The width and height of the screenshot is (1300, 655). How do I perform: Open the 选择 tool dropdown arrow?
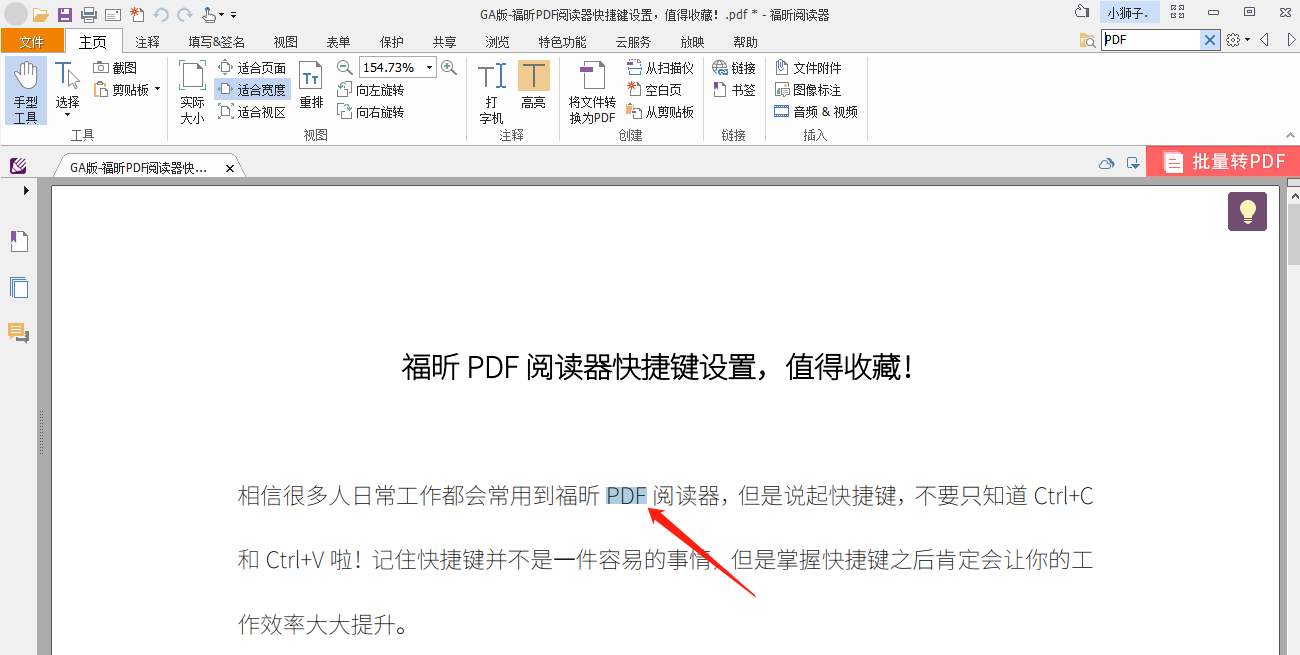coord(67,113)
